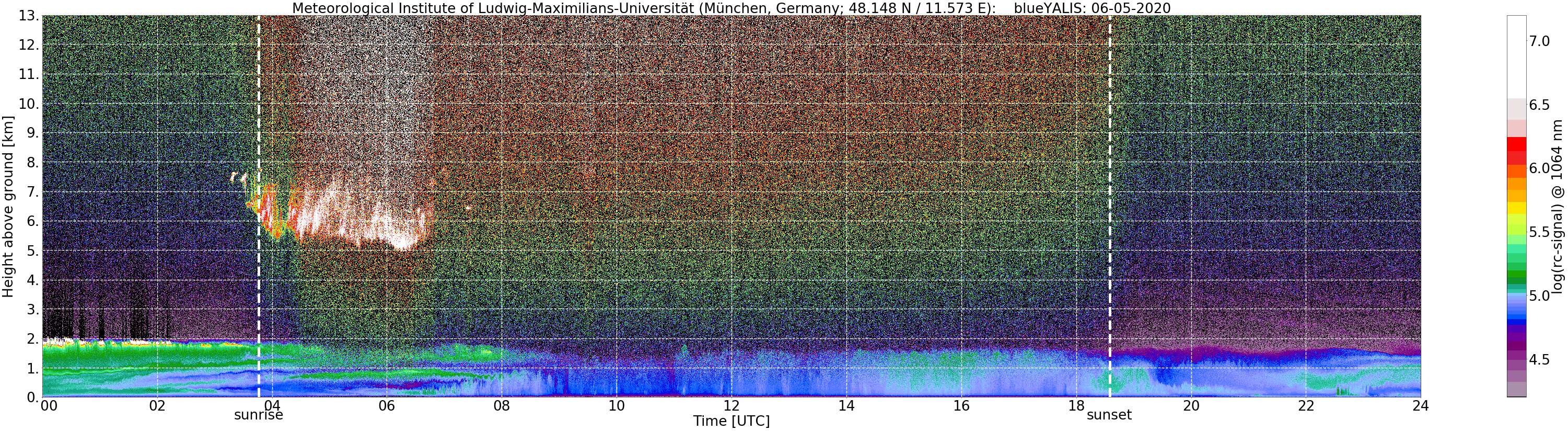
Task: Click the colorbar tick label '6.0'
Action: 1539,168
